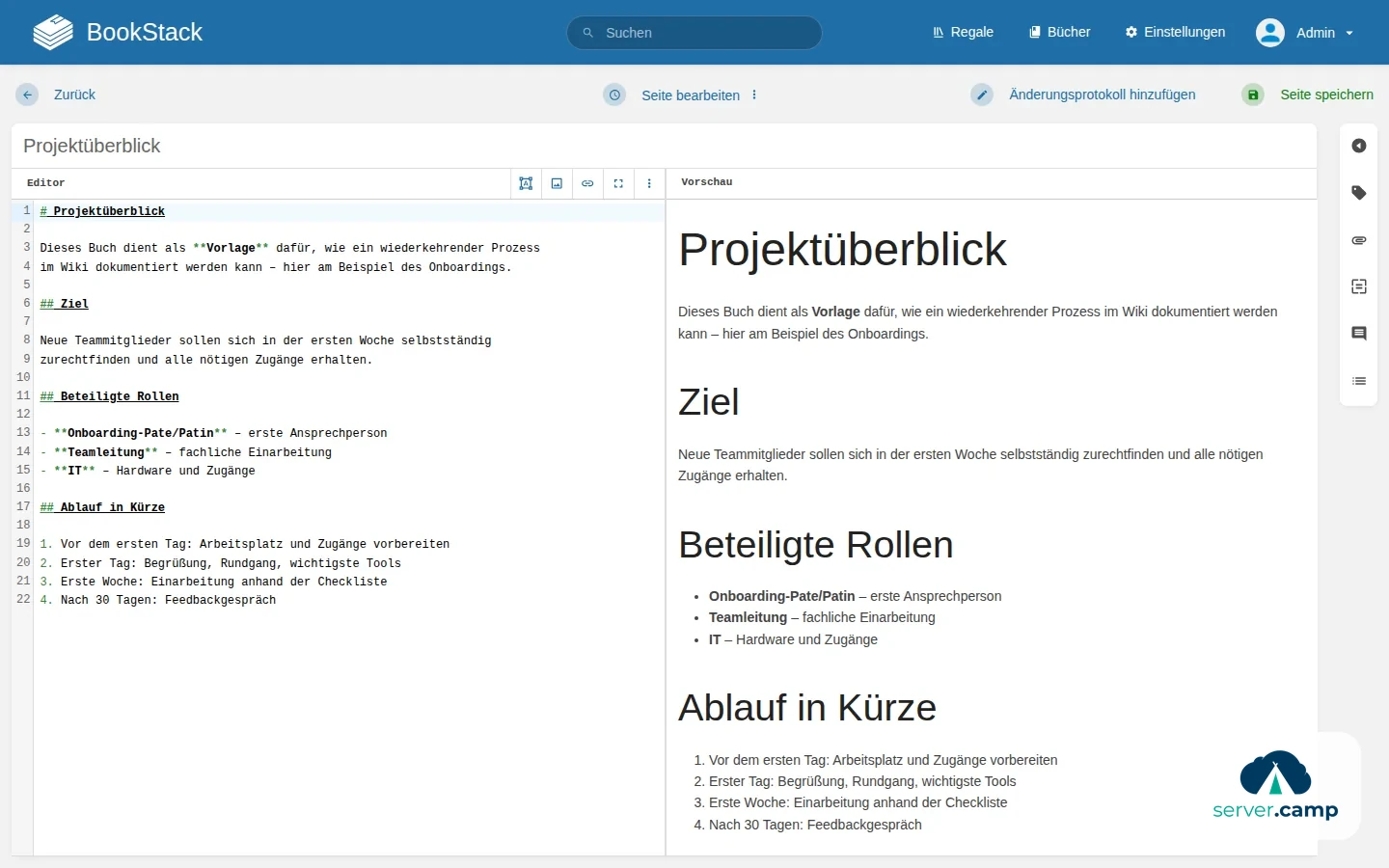Screen dimensions: 1389x868
Task: Click the '**Teamleitung**' editor line
Action: tap(185, 452)
